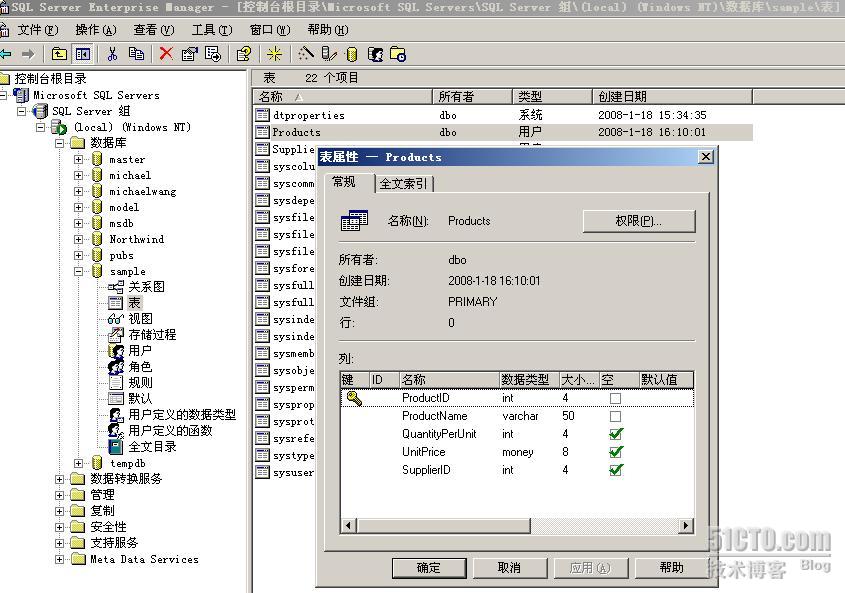Image resolution: width=845 pixels, height=593 pixels.
Task: Click the New database cylinder toolbar icon
Action: tap(352, 54)
